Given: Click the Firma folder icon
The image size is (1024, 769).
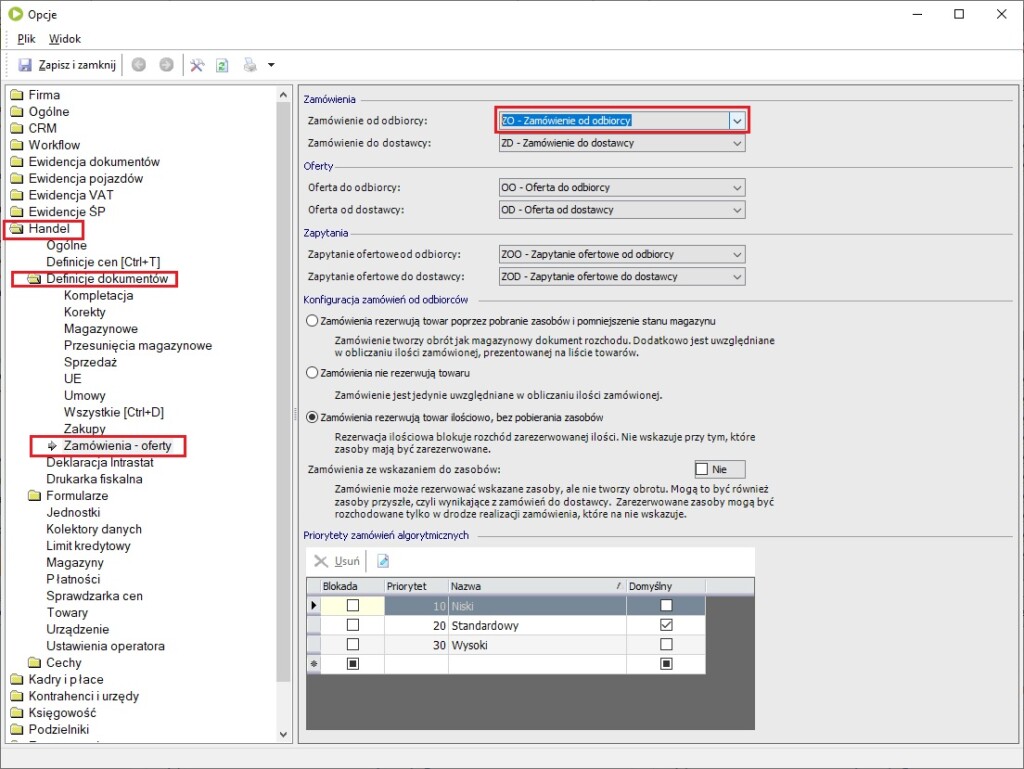Looking at the screenshot, I should [x=17, y=95].
